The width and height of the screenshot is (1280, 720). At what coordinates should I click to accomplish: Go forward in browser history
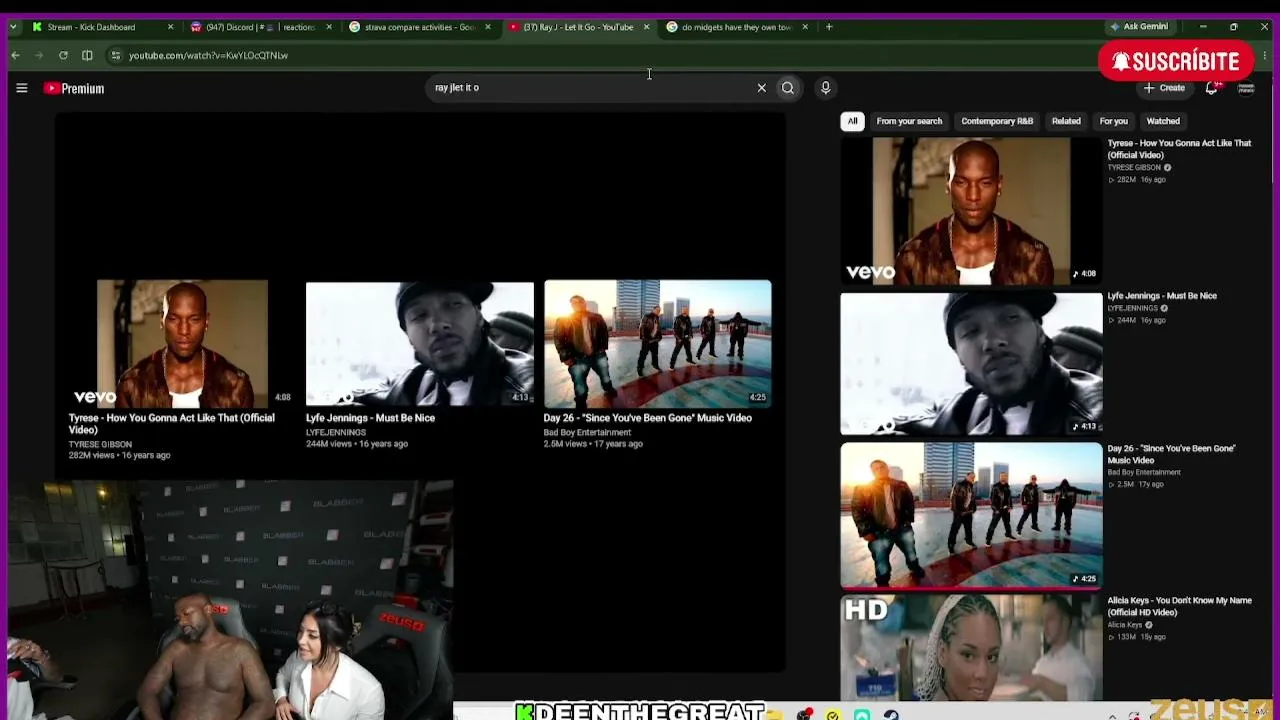(39, 55)
